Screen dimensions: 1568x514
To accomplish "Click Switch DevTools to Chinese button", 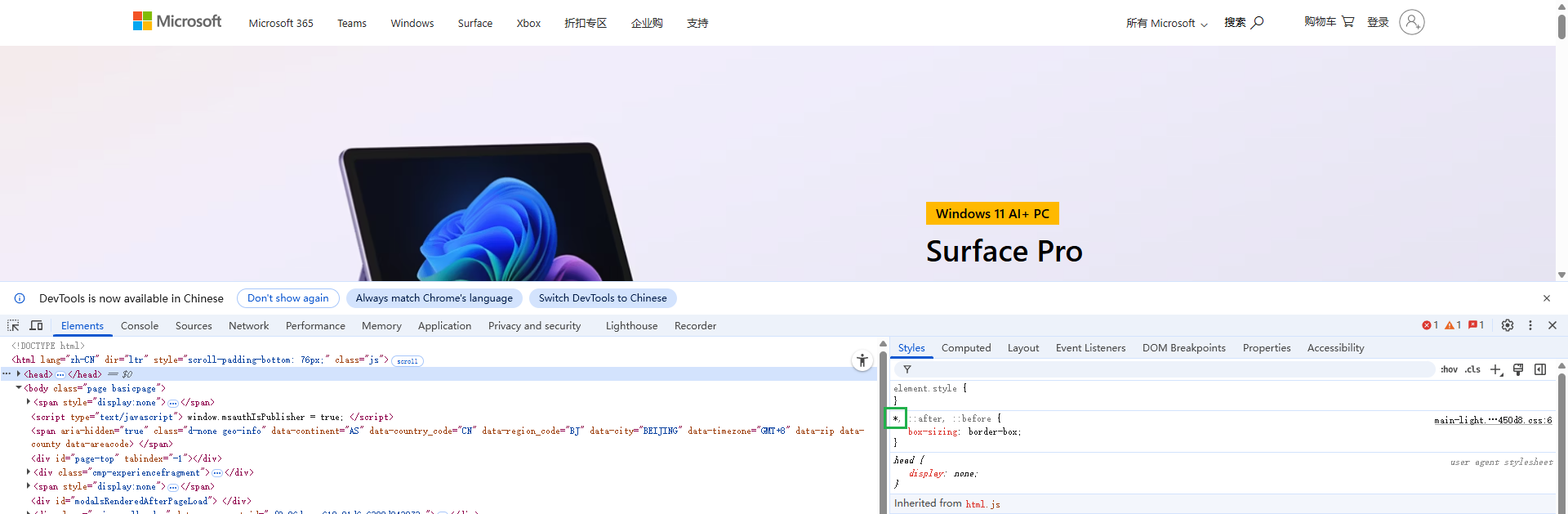I will 603,298.
